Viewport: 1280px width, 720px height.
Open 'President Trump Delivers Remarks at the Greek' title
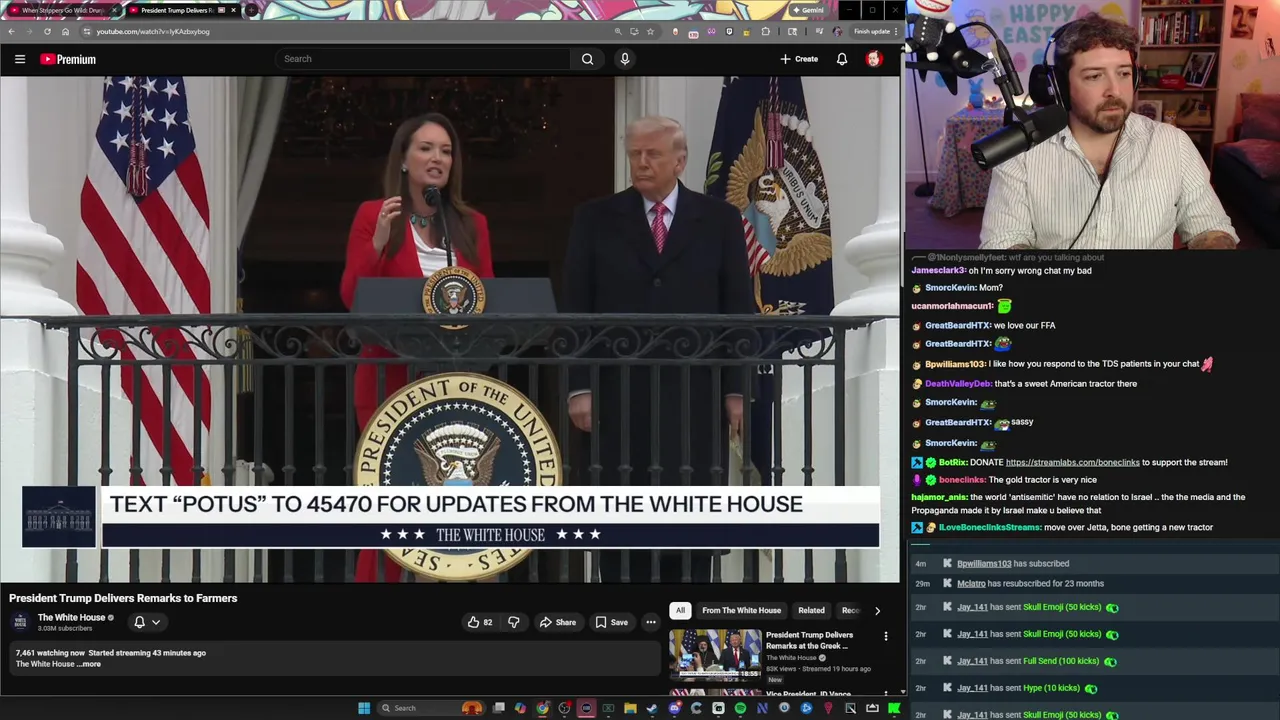(x=809, y=640)
